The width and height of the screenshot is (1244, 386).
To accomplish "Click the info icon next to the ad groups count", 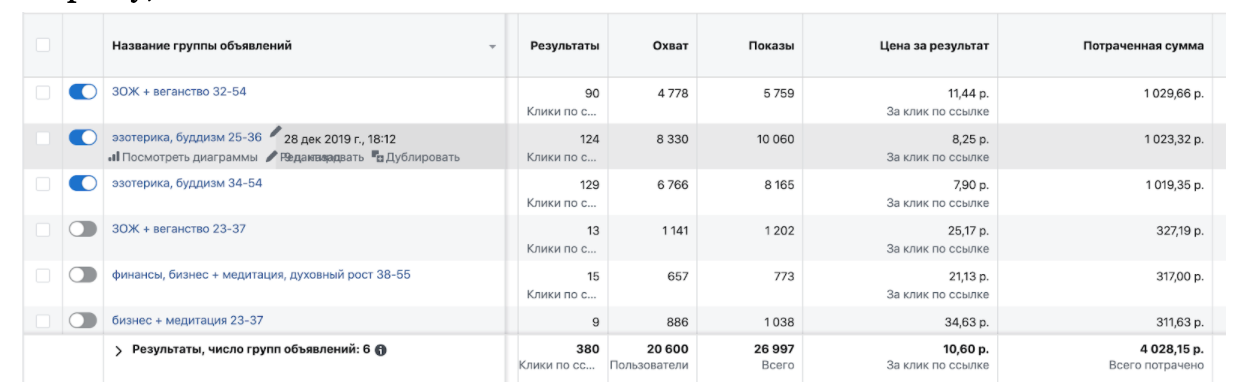I will (381, 350).
